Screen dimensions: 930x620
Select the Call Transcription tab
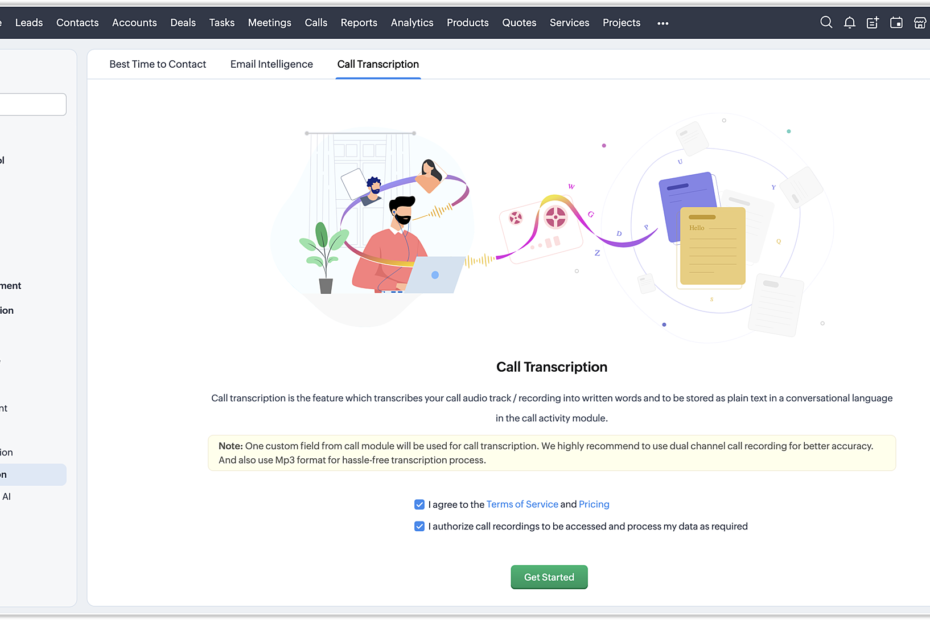(x=378, y=64)
